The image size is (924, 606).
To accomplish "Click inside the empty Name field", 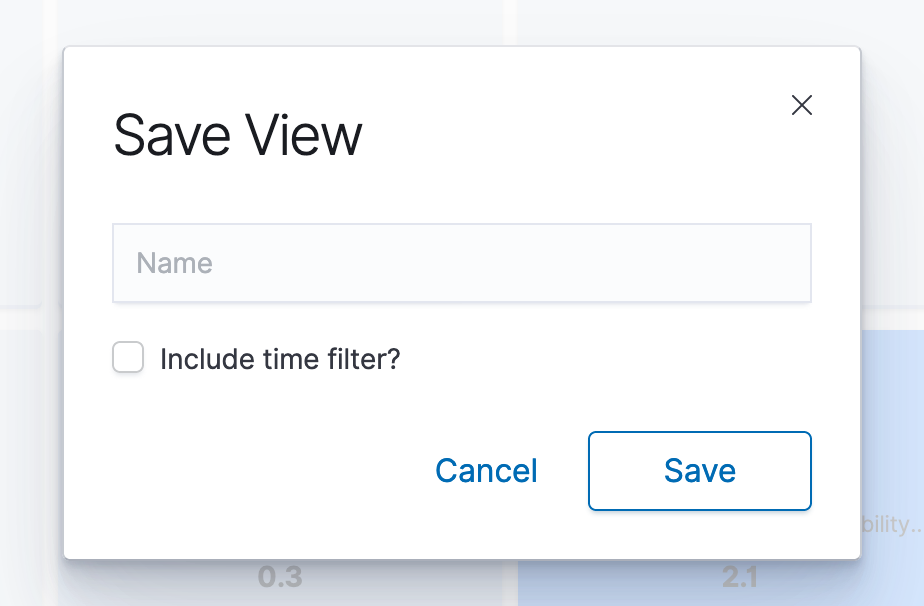I will coord(461,262).
